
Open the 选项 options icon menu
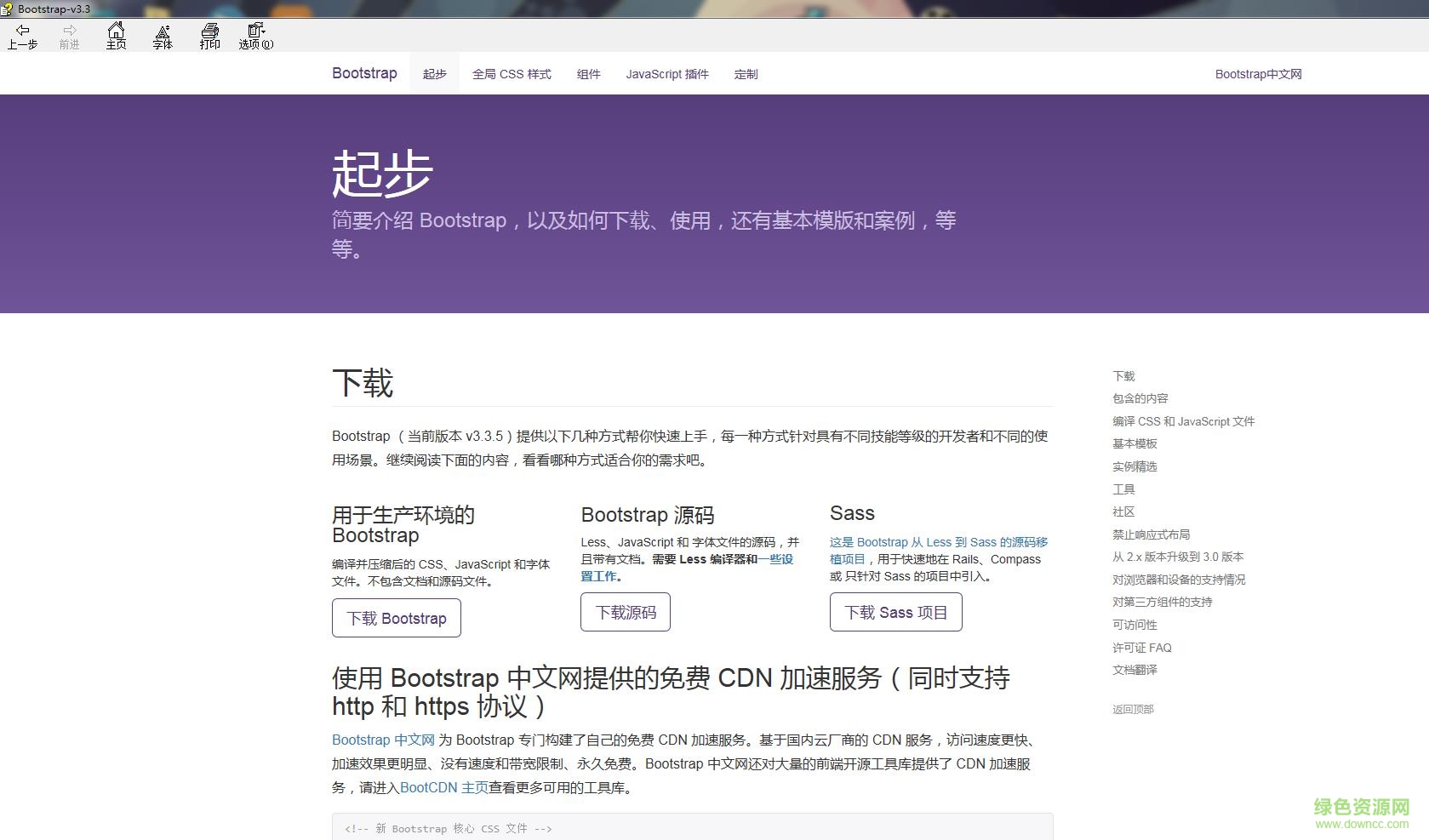pos(254,36)
